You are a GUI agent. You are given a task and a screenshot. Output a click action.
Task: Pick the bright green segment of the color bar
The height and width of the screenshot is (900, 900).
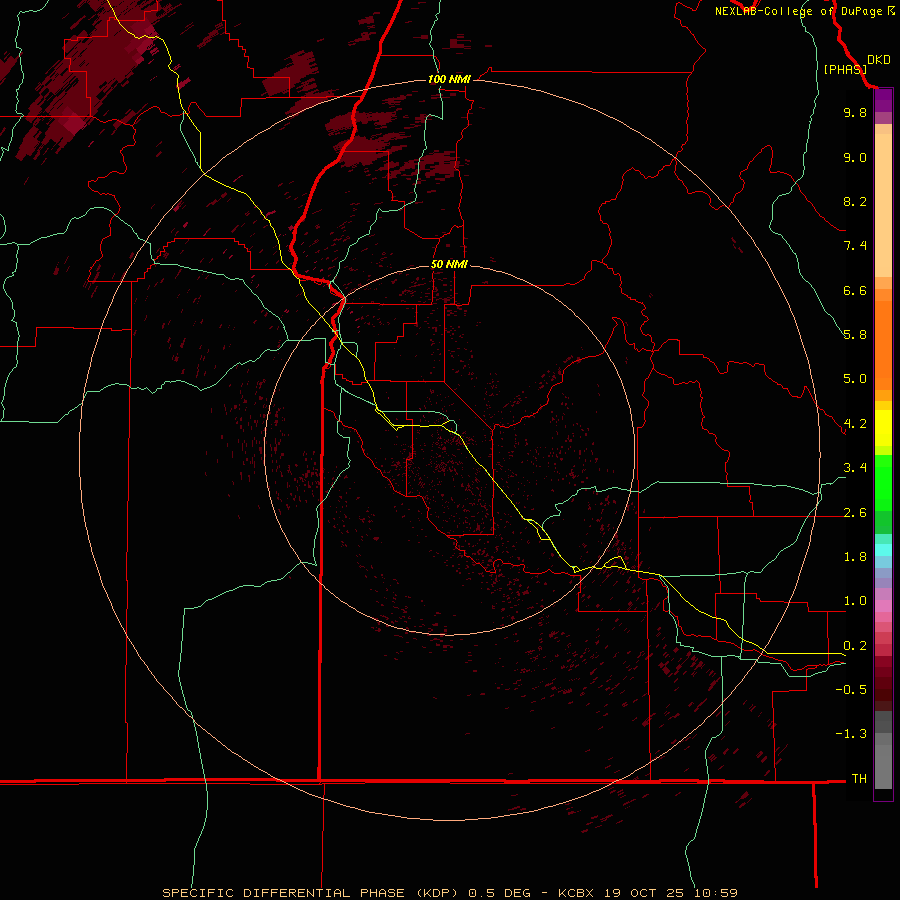pos(883,482)
